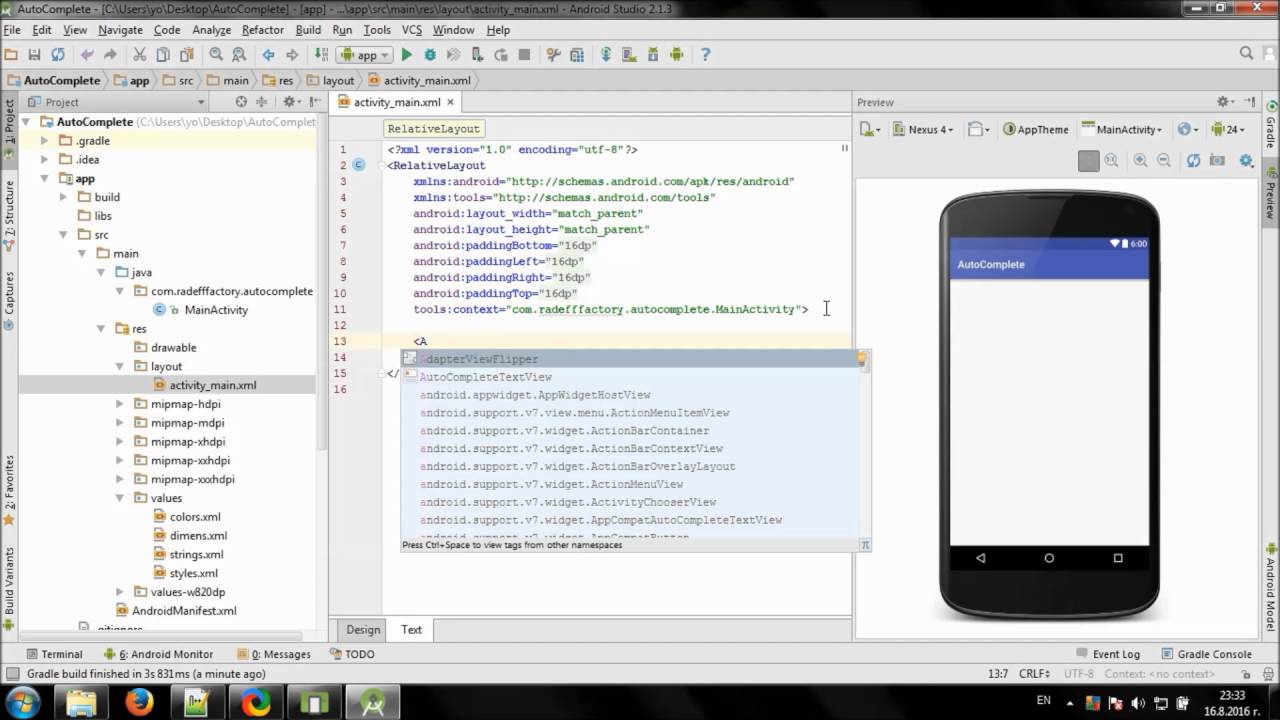Select the Text editor tab
This screenshot has width=1280, height=720.
(411, 629)
